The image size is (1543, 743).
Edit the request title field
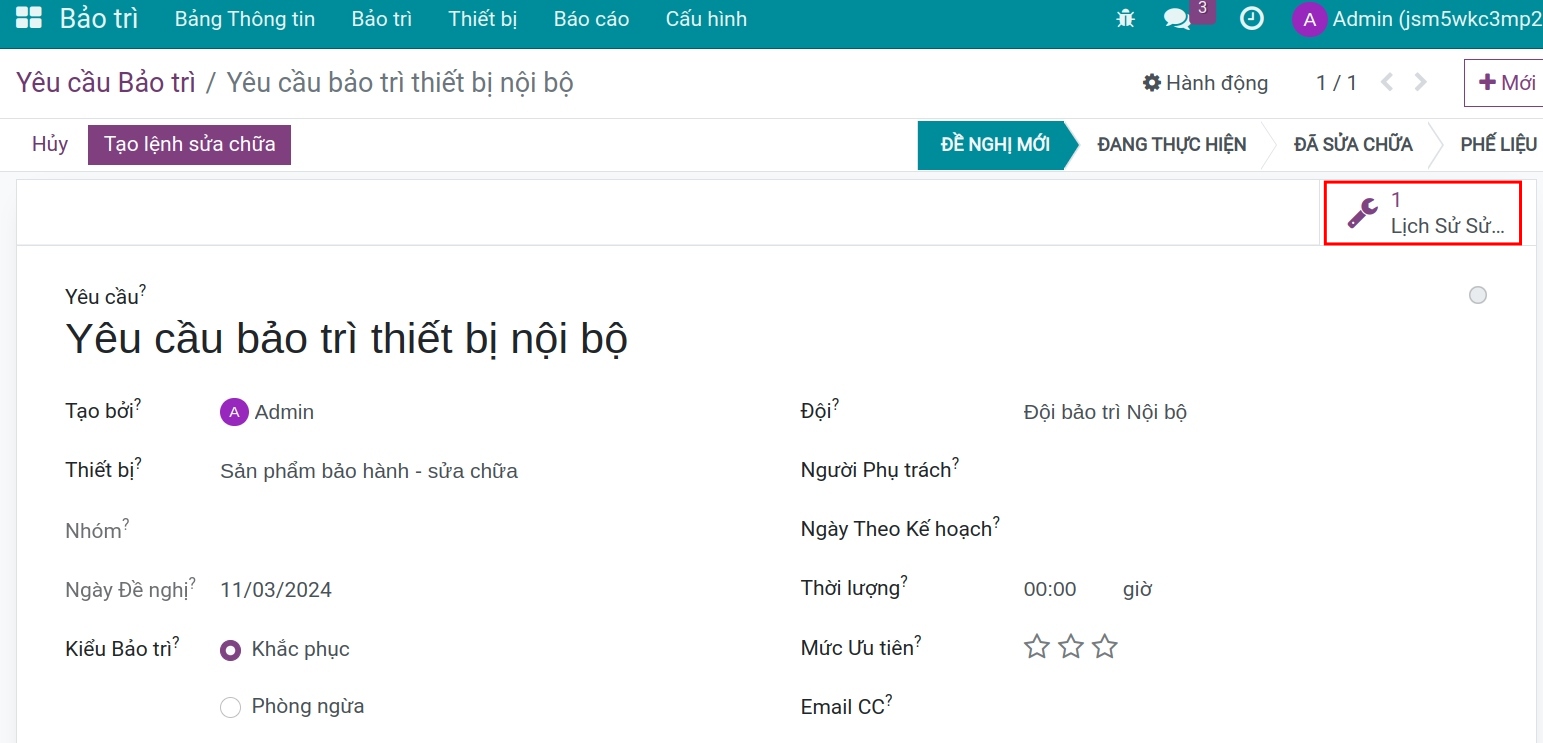pos(346,340)
